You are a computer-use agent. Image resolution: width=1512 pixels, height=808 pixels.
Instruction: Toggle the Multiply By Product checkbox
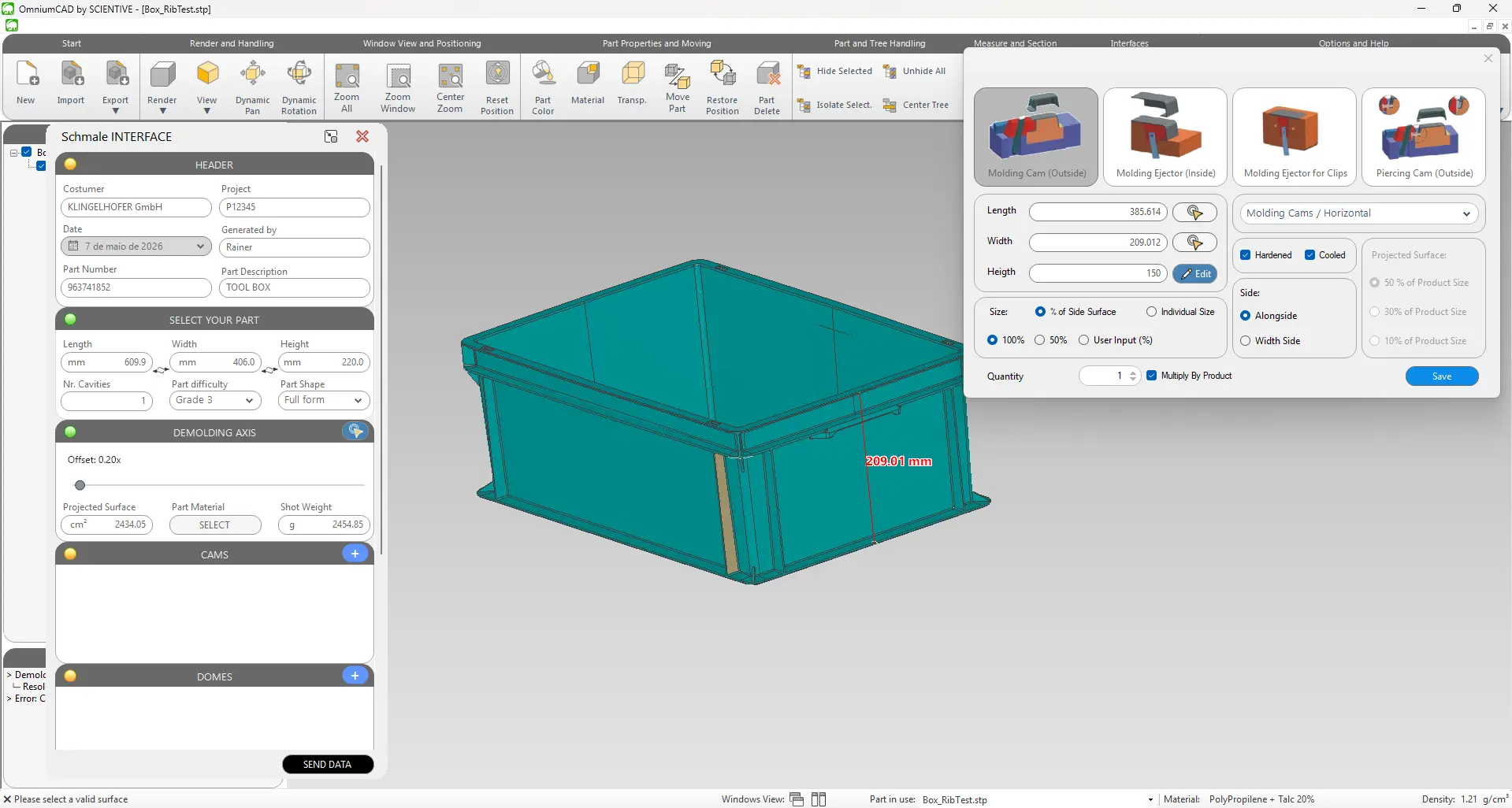coord(1152,376)
